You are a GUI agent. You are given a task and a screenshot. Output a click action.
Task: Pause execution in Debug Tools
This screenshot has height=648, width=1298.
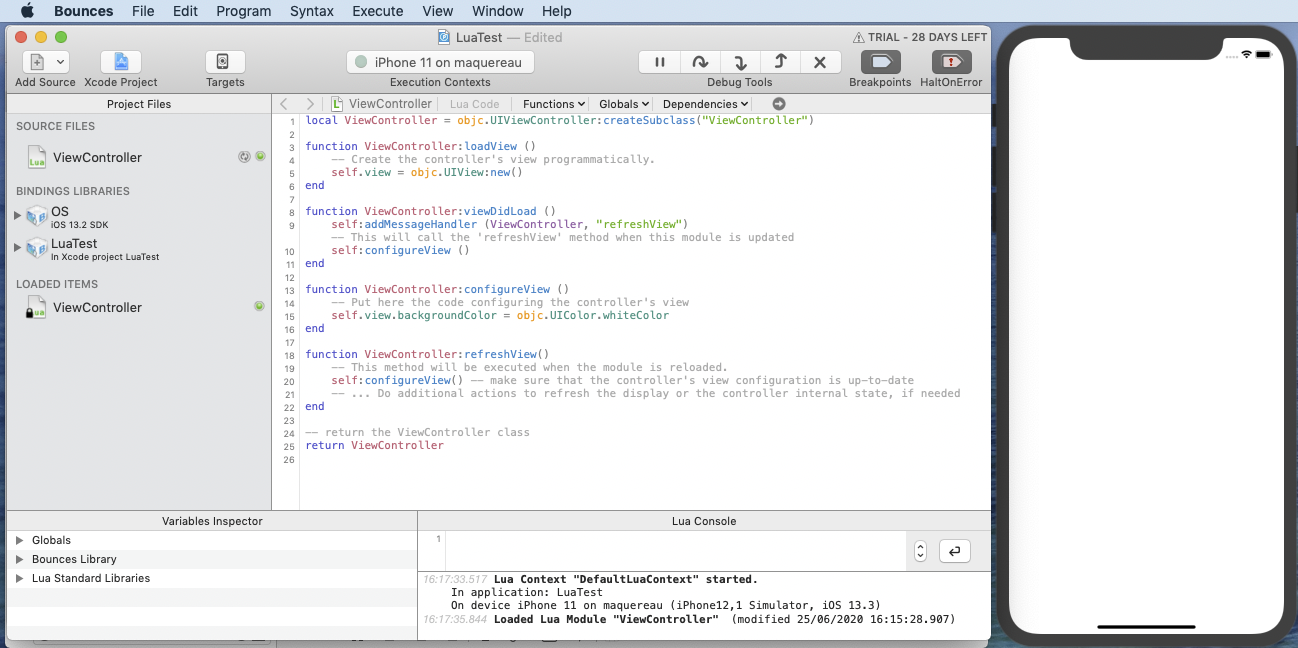pos(660,62)
